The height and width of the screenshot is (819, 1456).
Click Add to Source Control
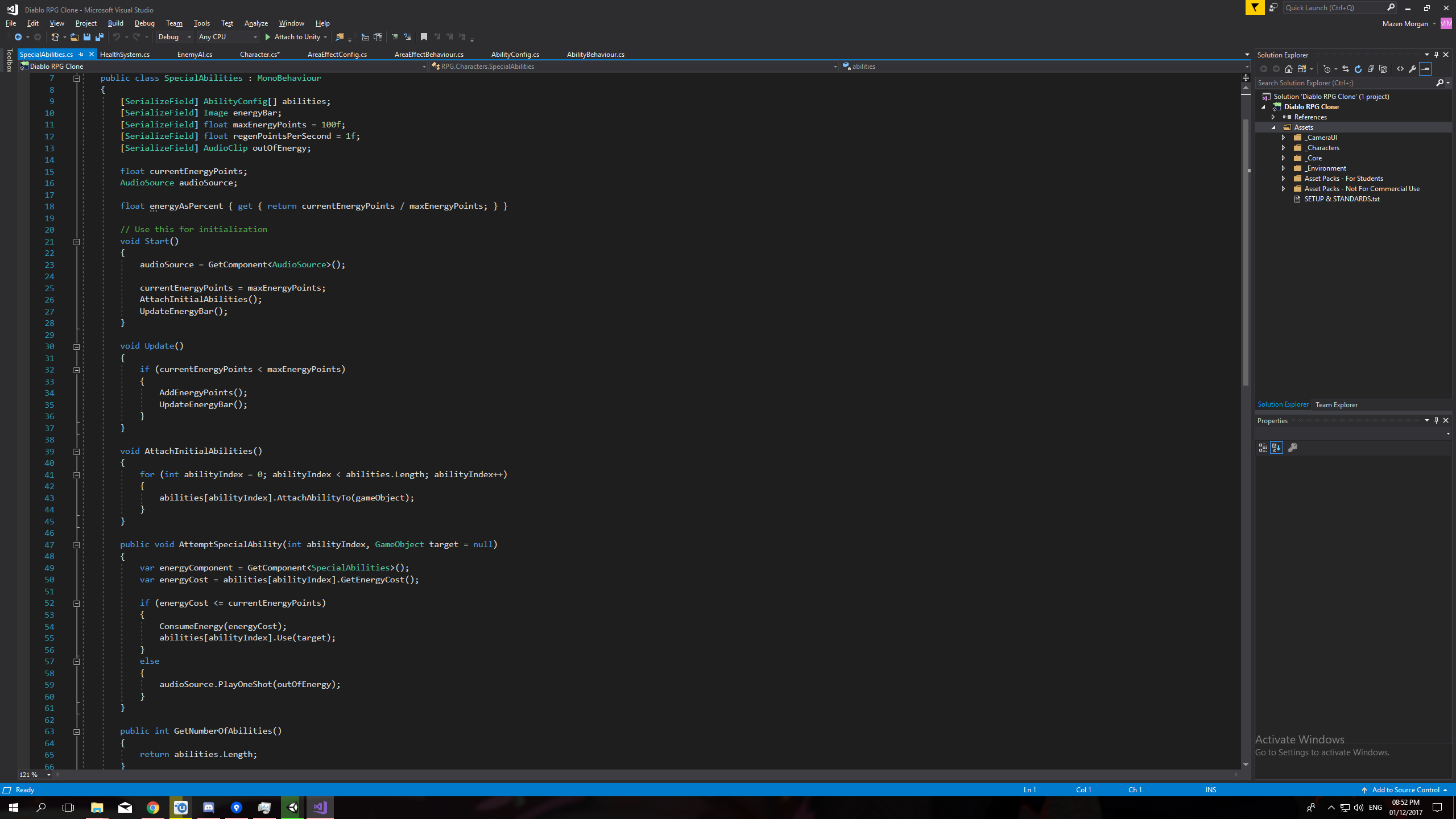(1405, 790)
